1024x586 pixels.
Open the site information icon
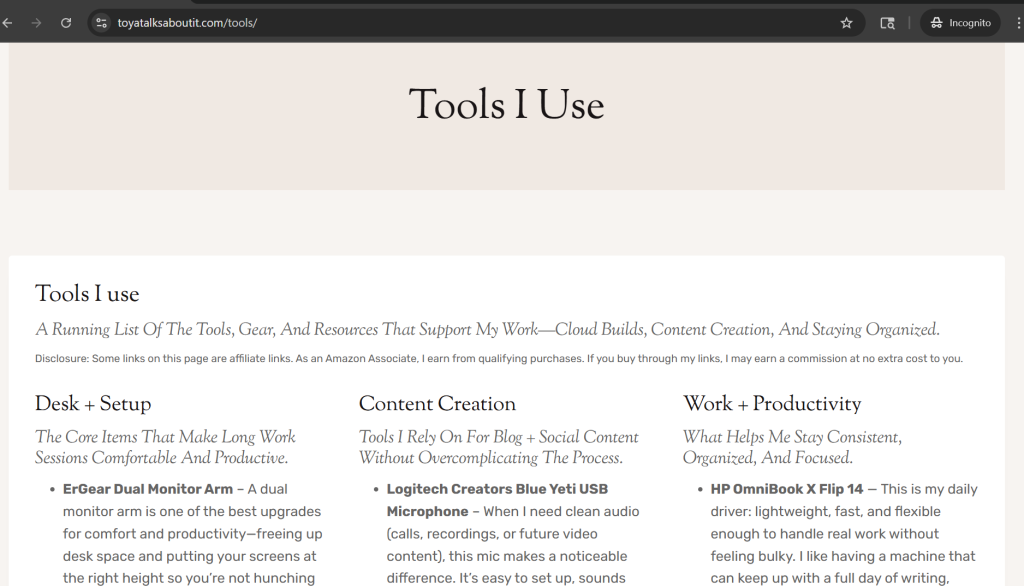point(101,23)
